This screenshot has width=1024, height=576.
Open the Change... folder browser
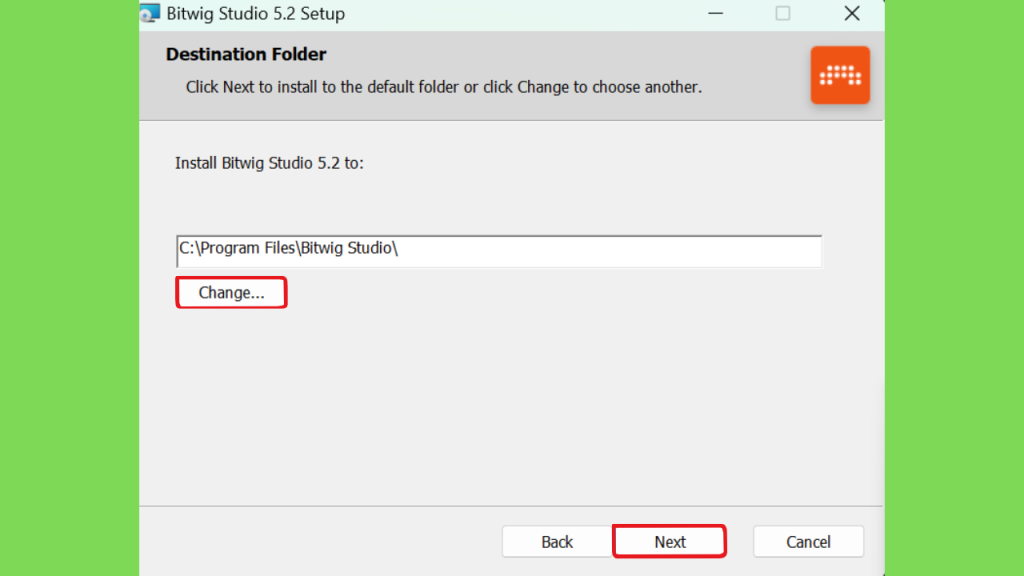pyautogui.click(x=231, y=293)
